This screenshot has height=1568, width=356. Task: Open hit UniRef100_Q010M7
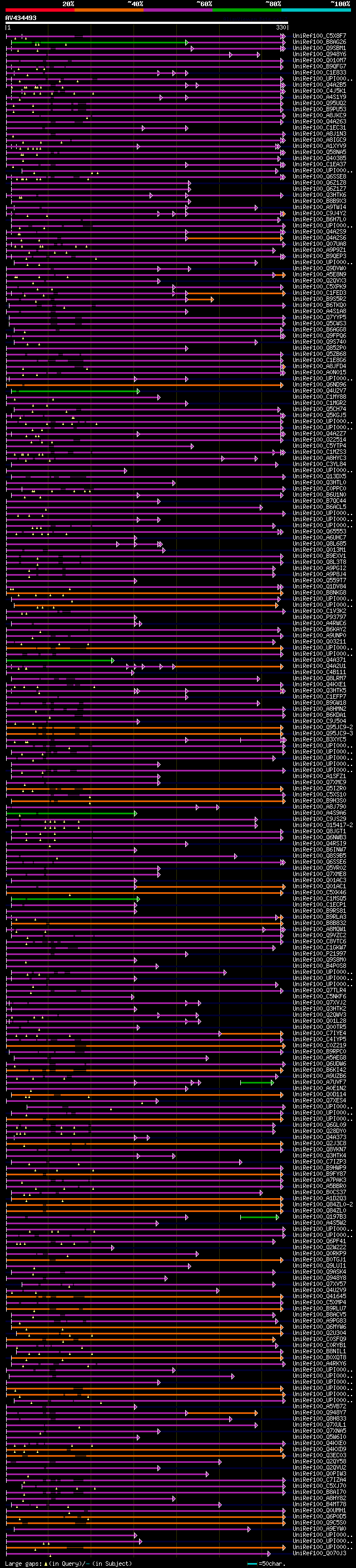click(x=319, y=60)
